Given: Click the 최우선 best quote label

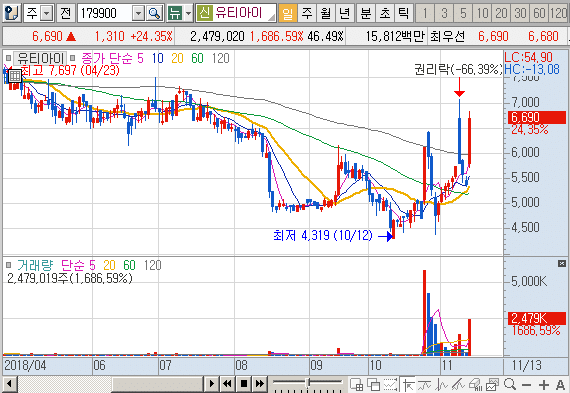Looking at the screenshot, I should click(x=447, y=36).
